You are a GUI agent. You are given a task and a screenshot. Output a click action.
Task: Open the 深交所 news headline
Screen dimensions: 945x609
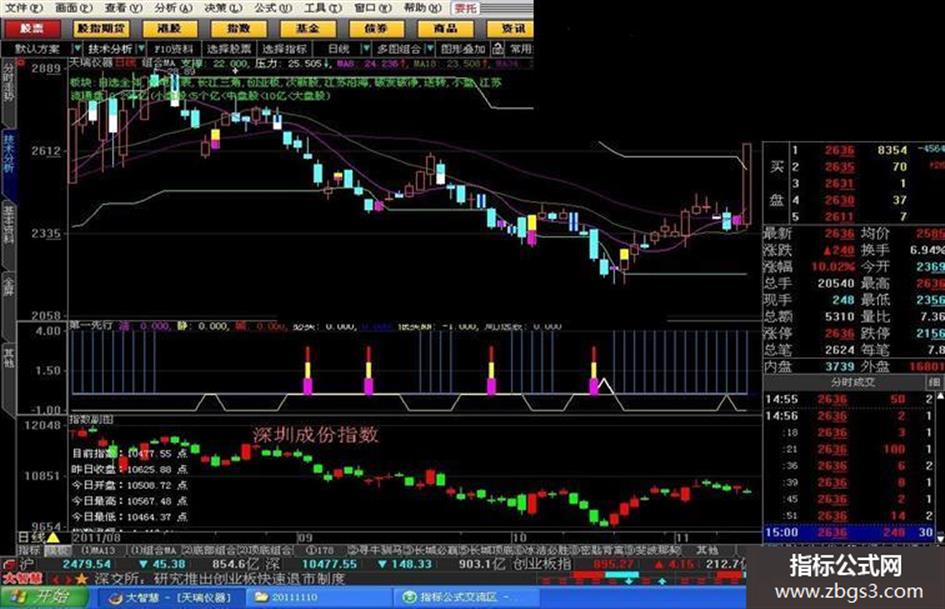click(219, 579)
